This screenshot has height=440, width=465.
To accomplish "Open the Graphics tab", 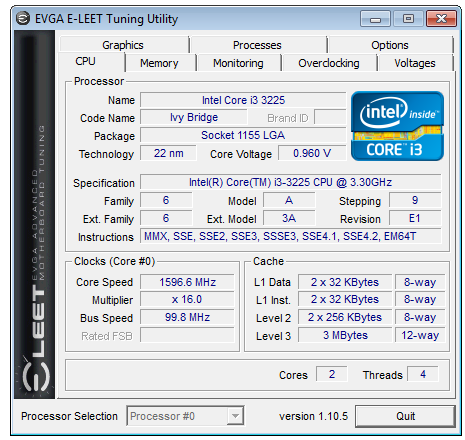I will 123,45.
